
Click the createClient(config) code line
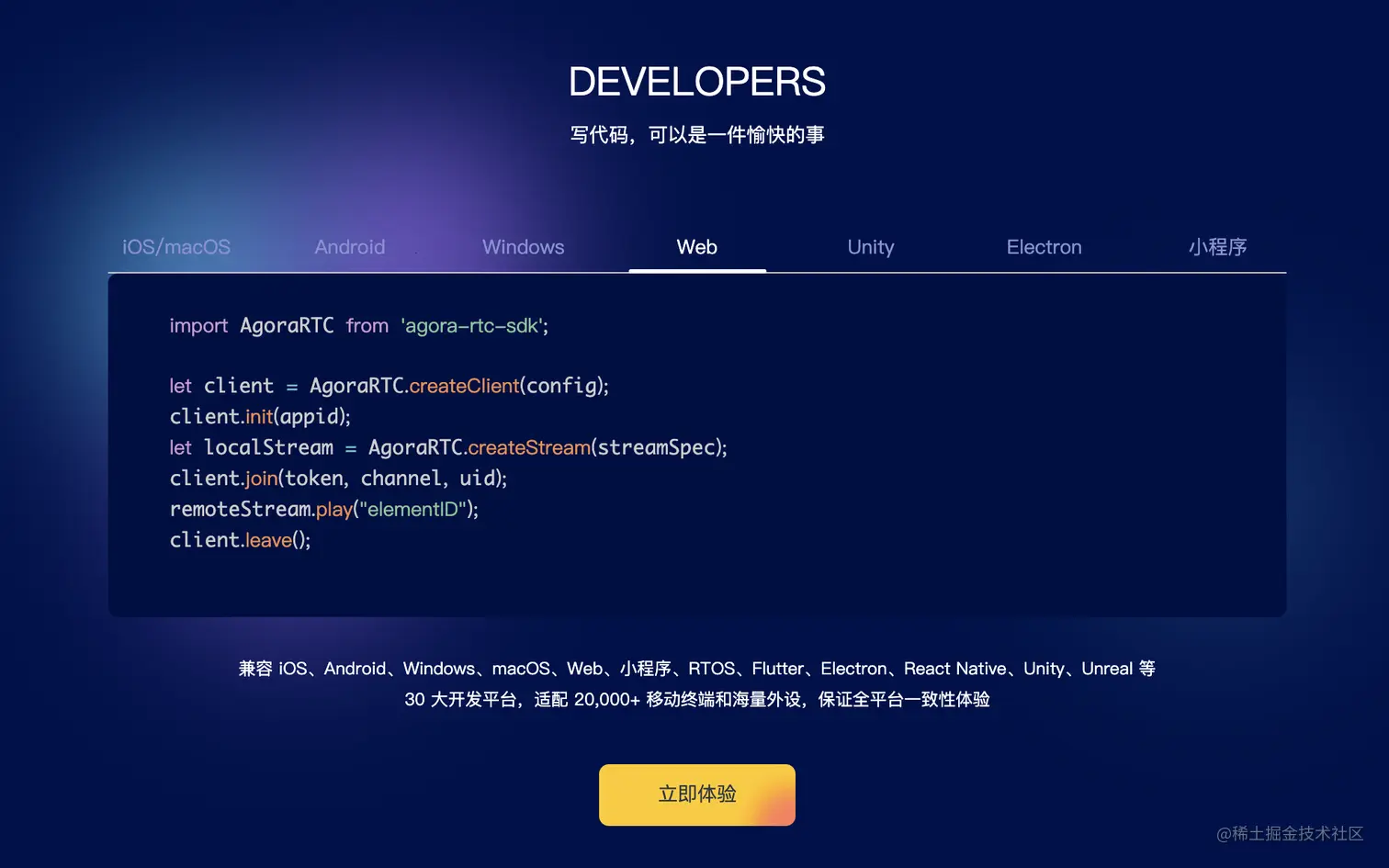[390, 386]
